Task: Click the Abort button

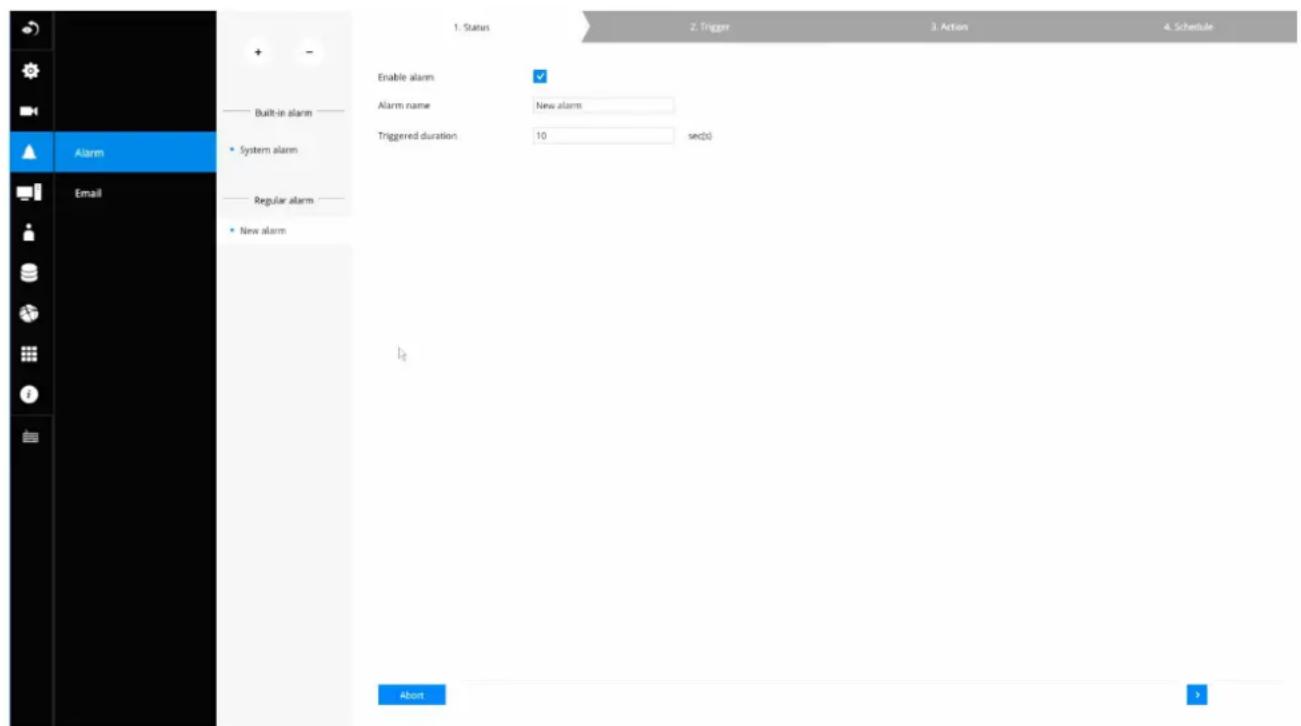Action: click(x=411, y=695)
